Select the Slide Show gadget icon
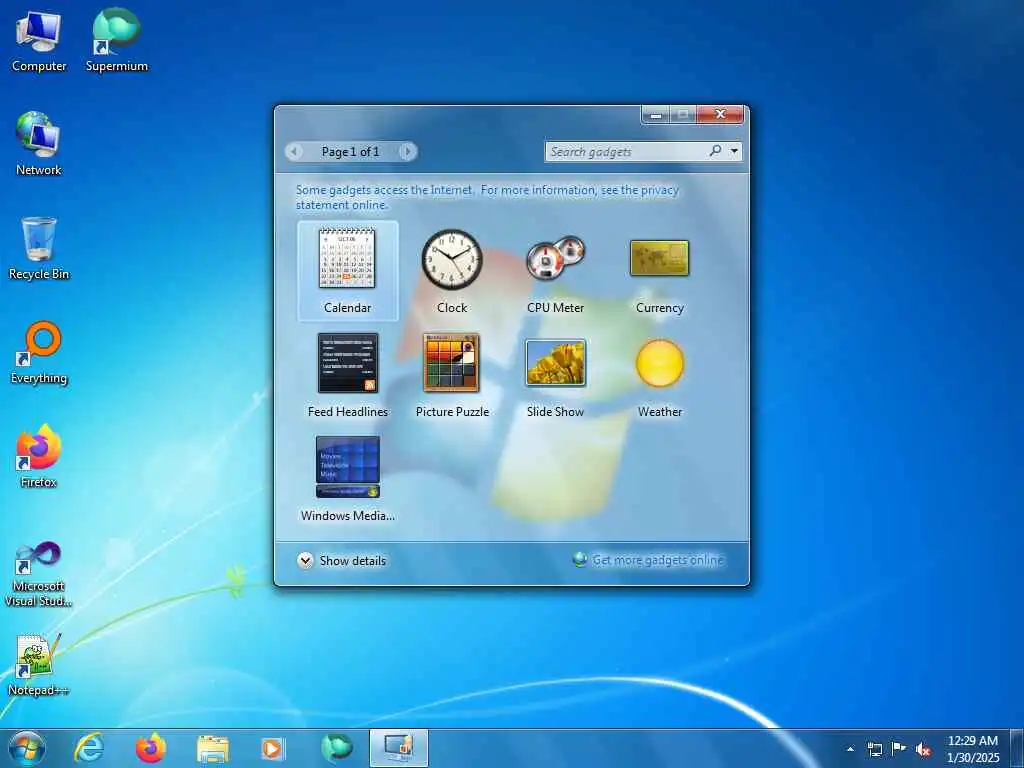 pyautogui.click(x=555, y=362)
